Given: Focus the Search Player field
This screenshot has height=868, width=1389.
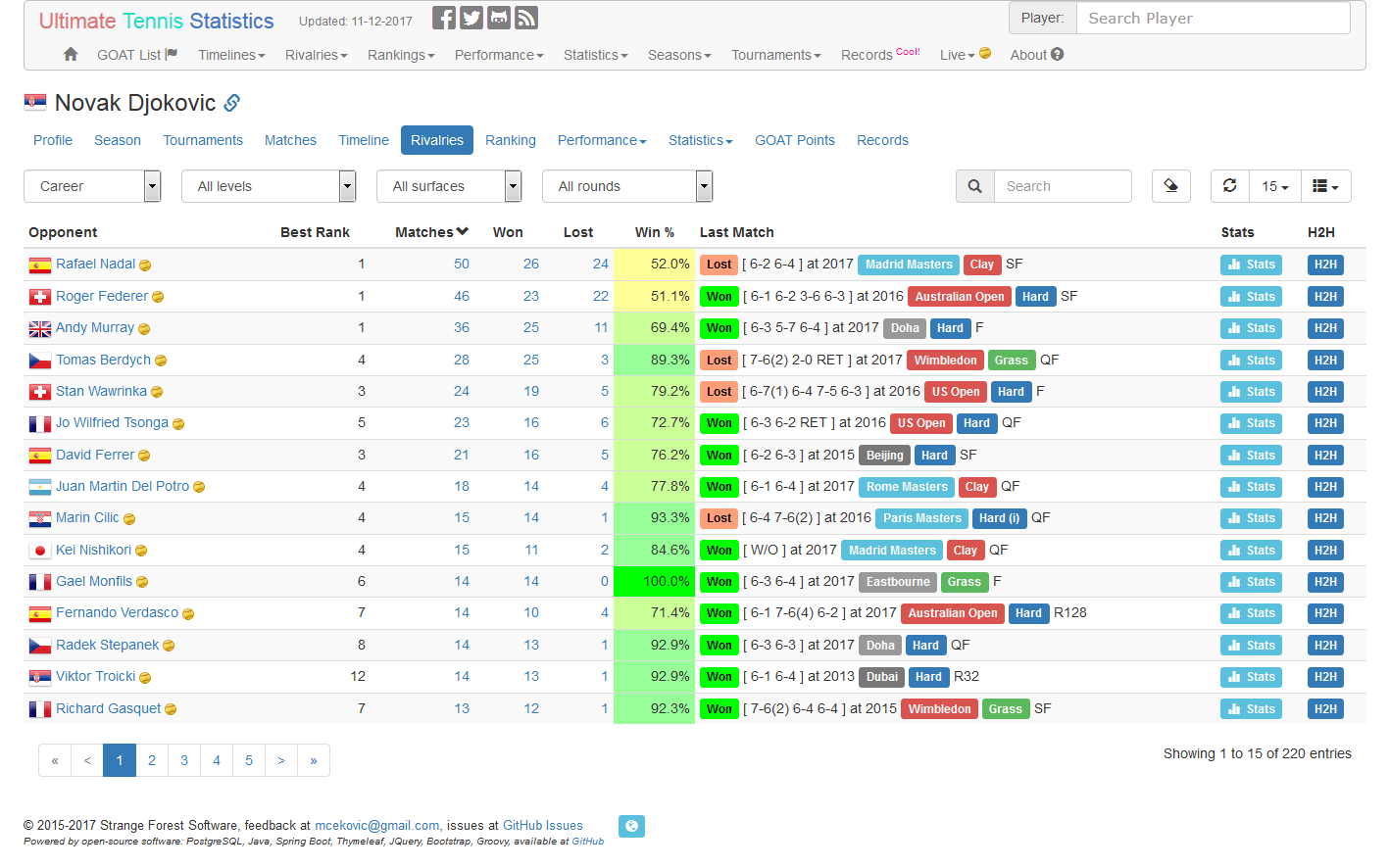Looking at the screenshot, I should (x=1213, y=18).
